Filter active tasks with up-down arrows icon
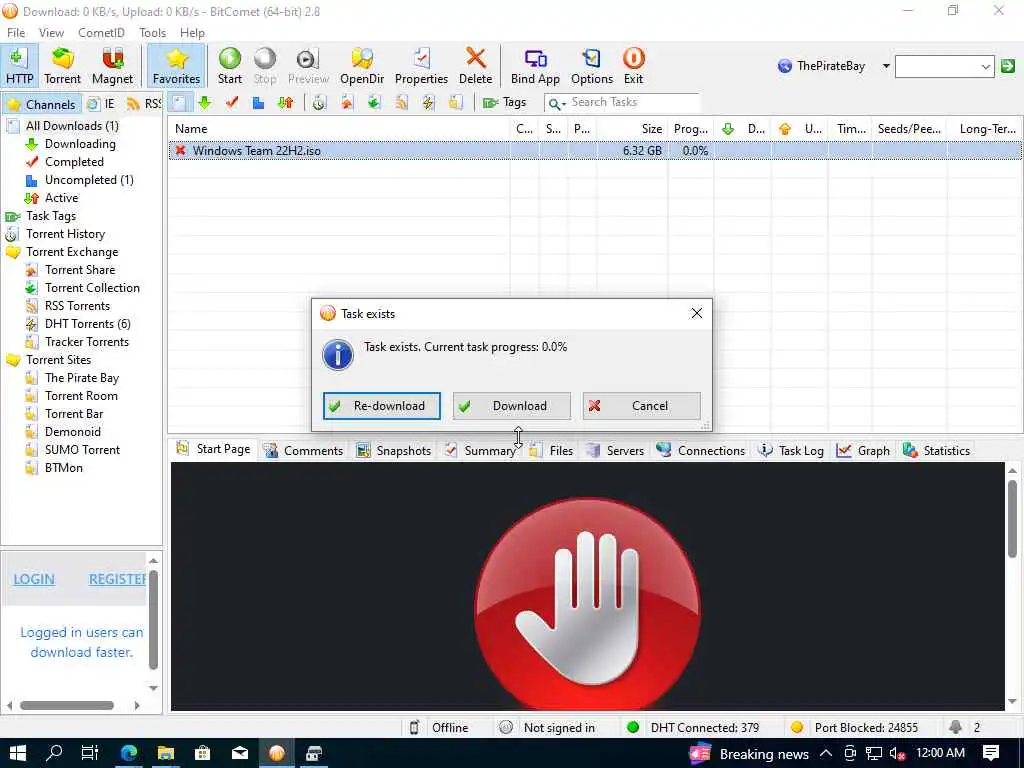This screenshot has height=768, width=1024. 285,103
